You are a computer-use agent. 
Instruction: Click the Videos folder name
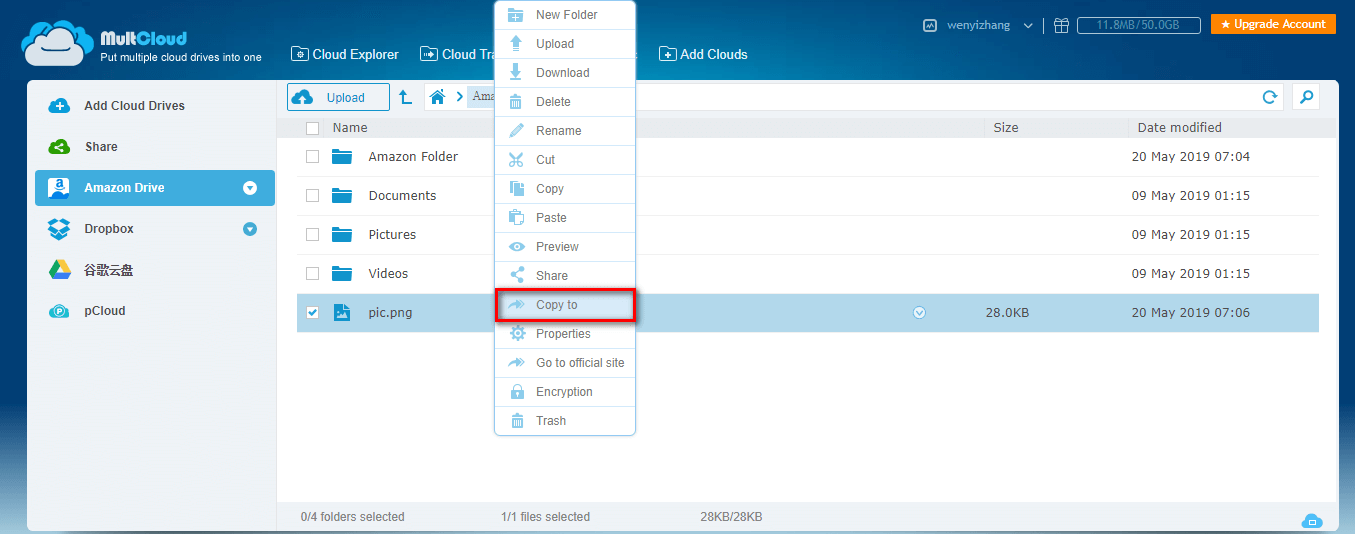pyautogui.click(x=388, y=274)
